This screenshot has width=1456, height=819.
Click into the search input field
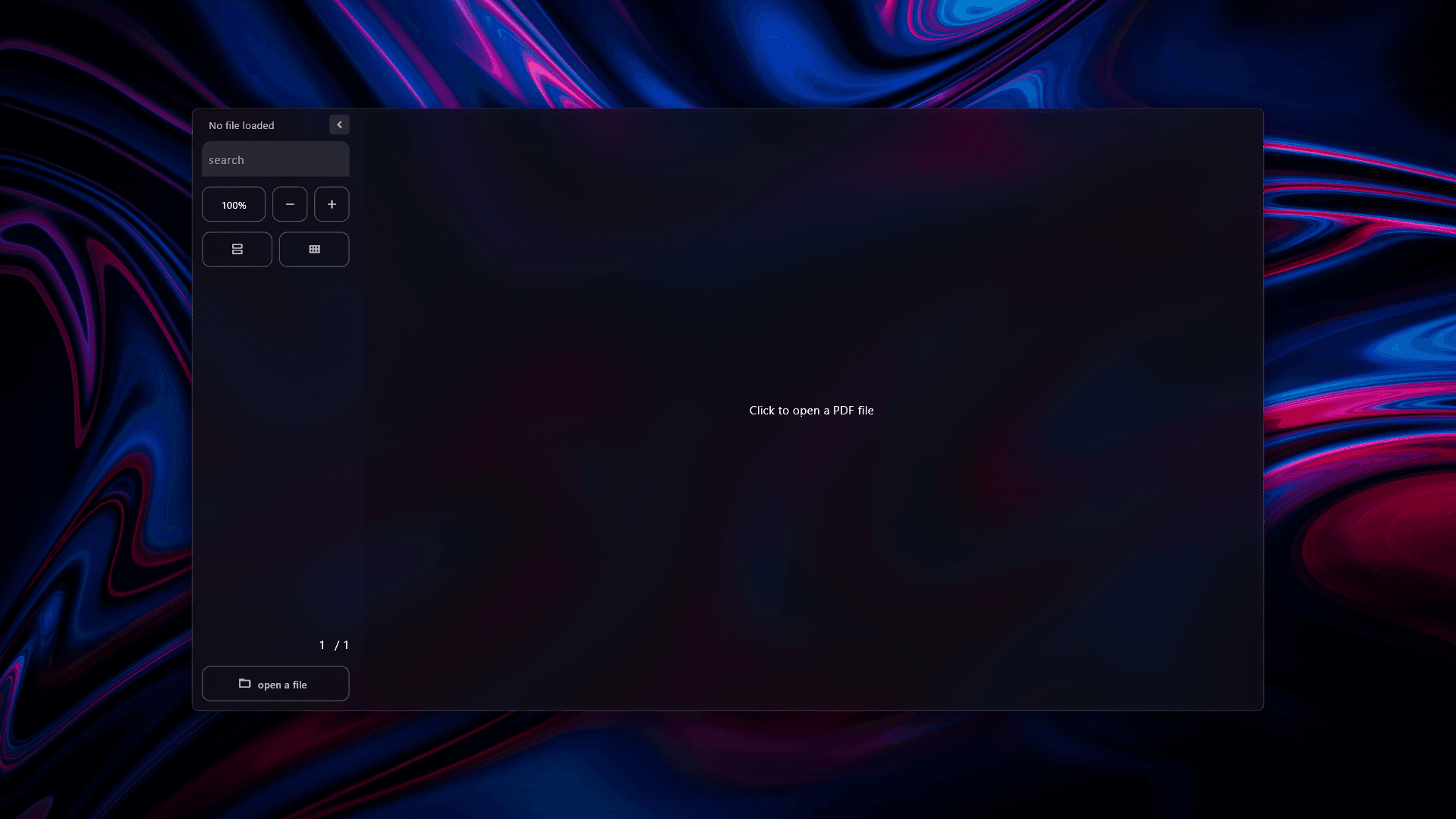pyautogui.click(x=275, y=159)
